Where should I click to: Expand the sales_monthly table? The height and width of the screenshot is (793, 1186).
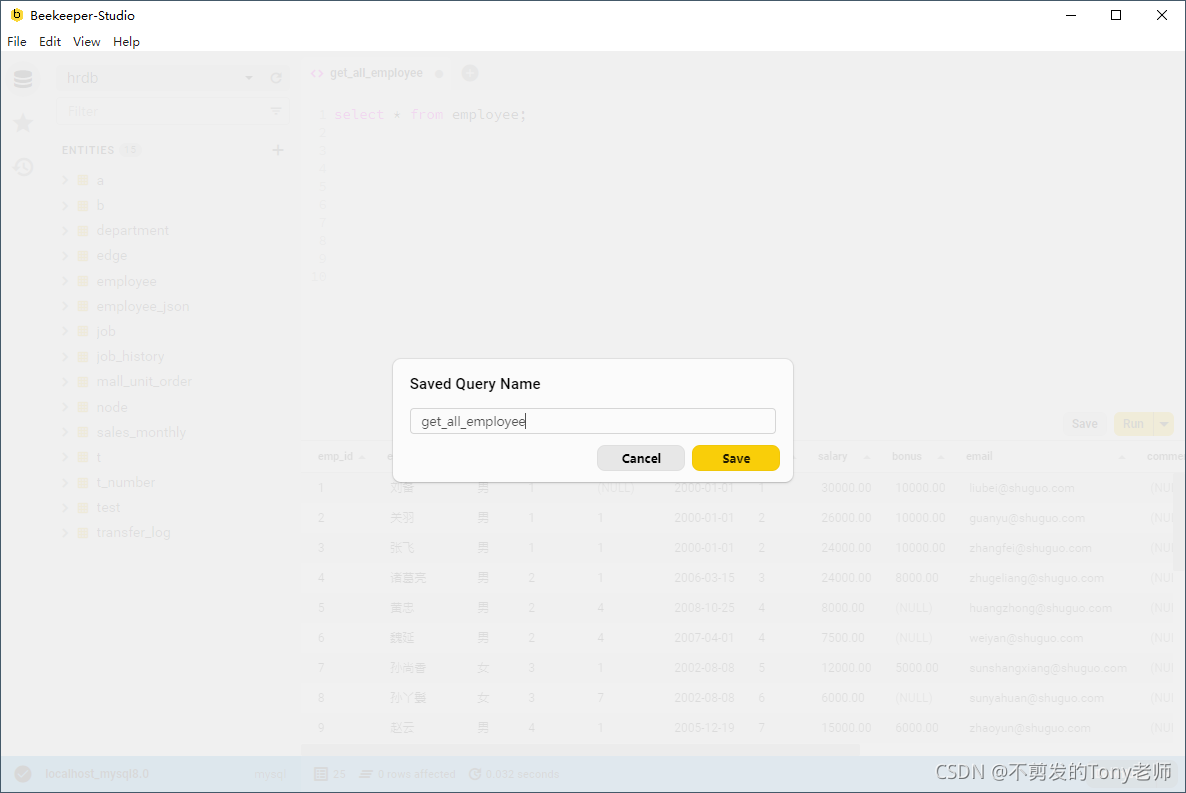65,432
